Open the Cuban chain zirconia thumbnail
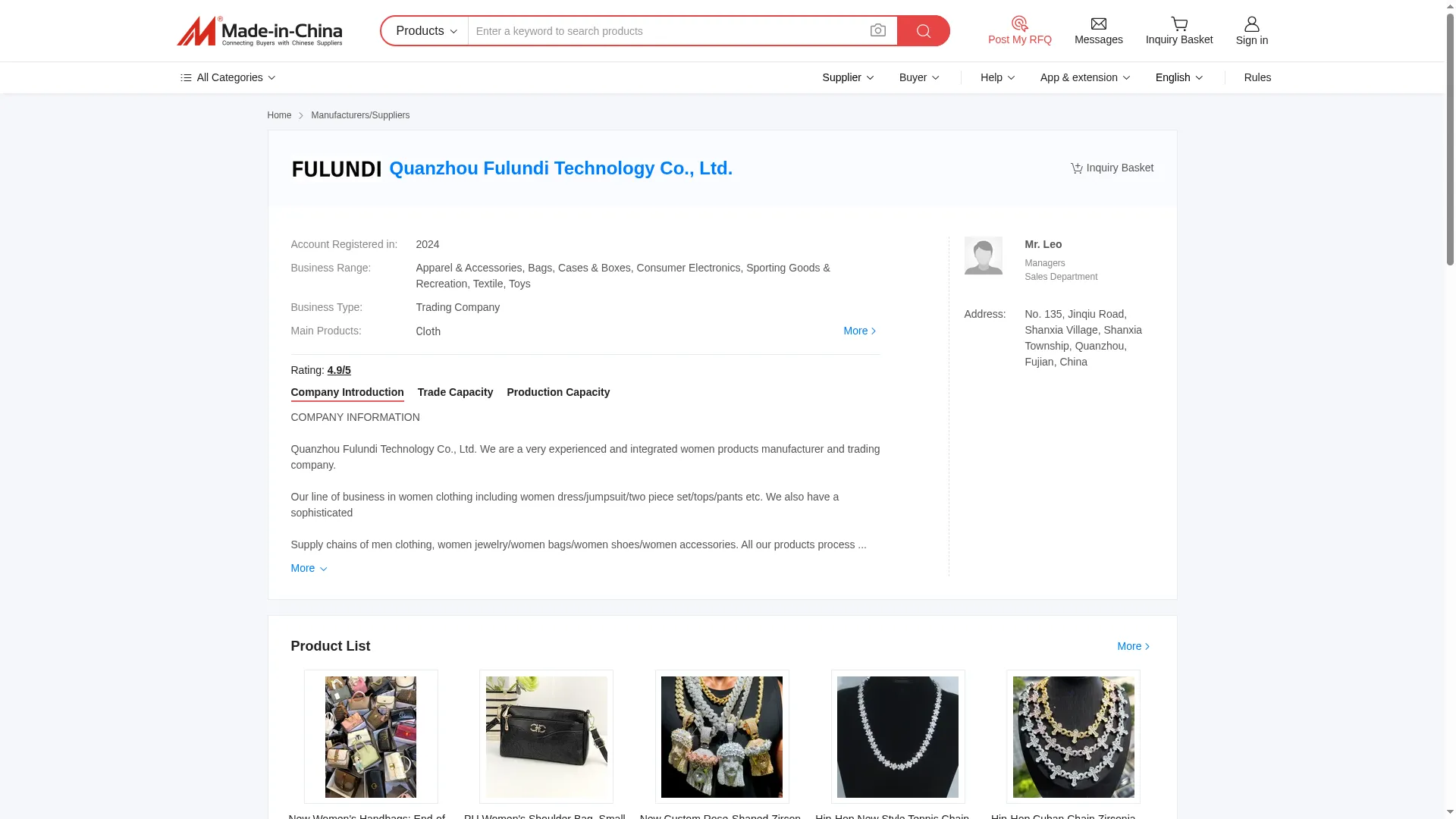1456x819 pixels. tap(1073, 736)
